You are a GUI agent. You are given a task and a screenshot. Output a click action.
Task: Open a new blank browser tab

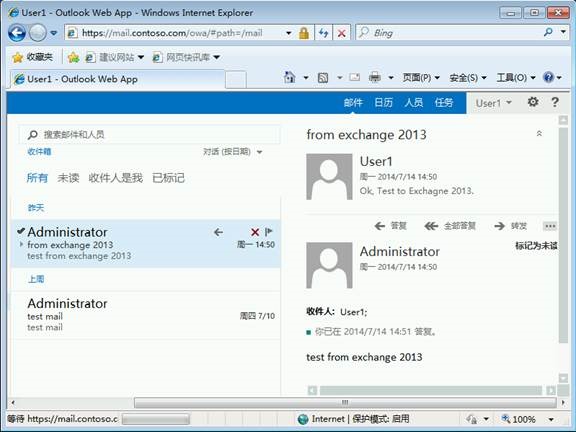[235, 79]
